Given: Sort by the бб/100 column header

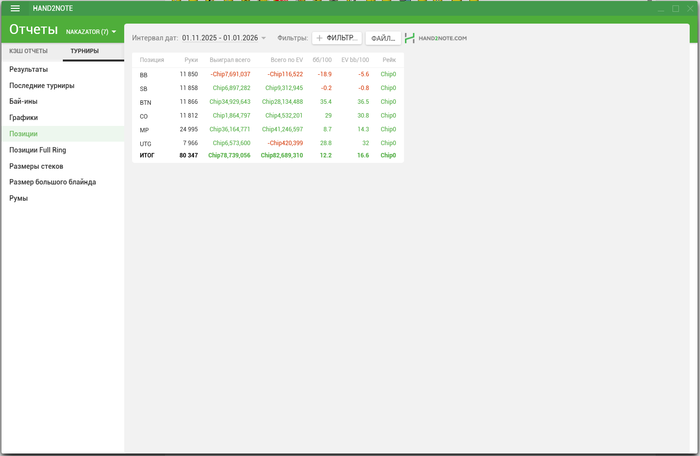Looking at the screenshot, I should 322,60.
